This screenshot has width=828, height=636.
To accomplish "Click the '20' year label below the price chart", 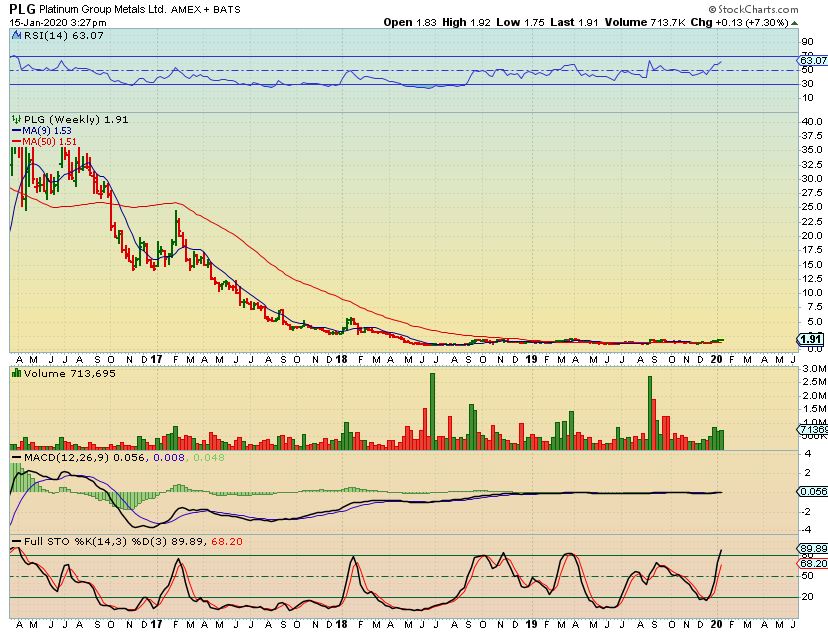I will coord(717,359).
